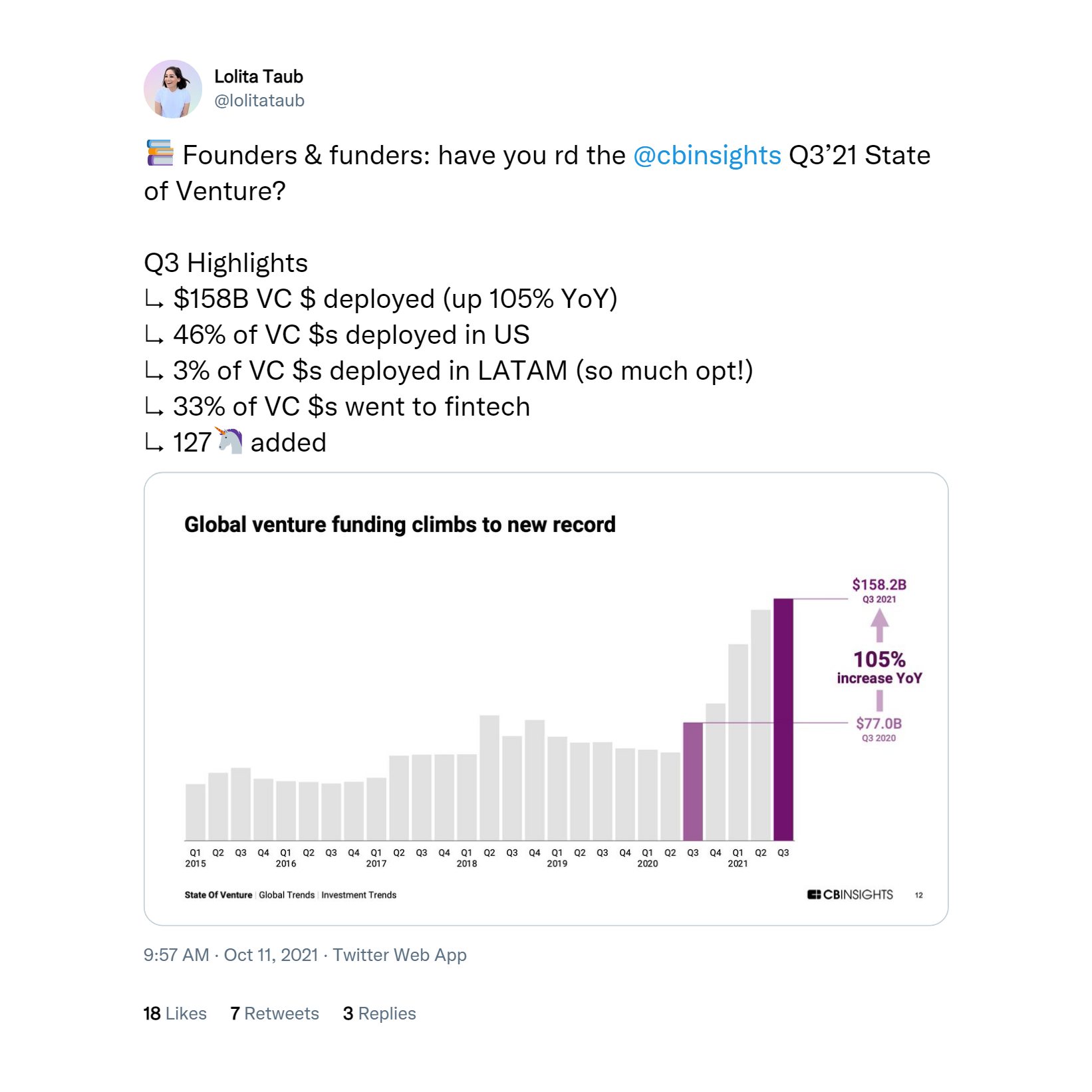Click the $77.0B Q3 2020 label
1092x1092 pixels.
(x=879, y=730)
